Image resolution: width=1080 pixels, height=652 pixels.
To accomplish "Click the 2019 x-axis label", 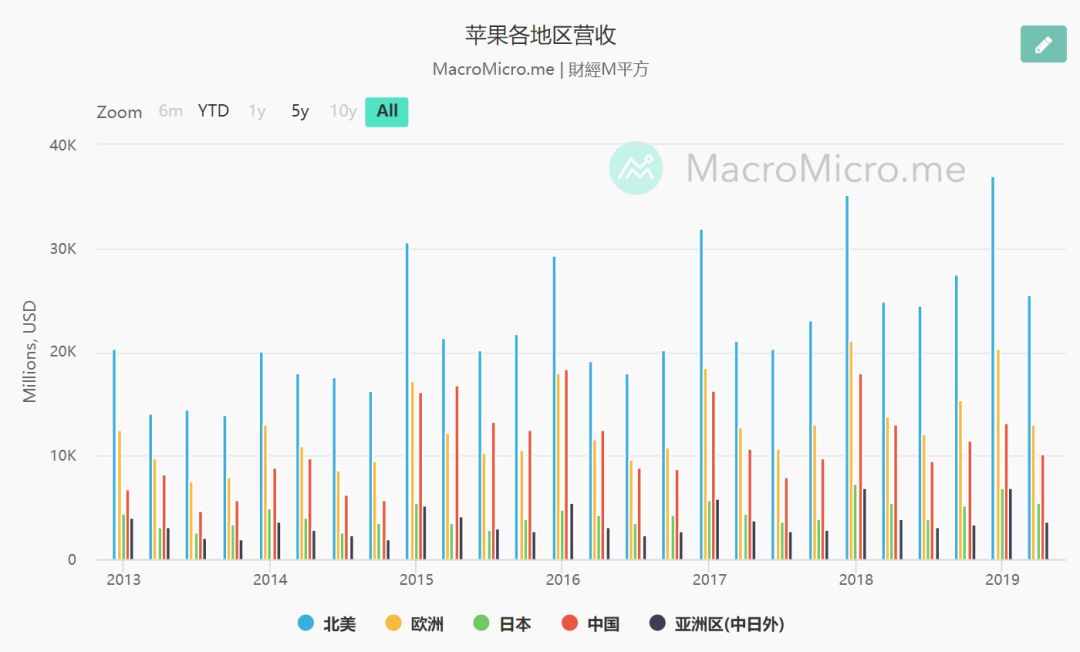I will [1002, 580].
